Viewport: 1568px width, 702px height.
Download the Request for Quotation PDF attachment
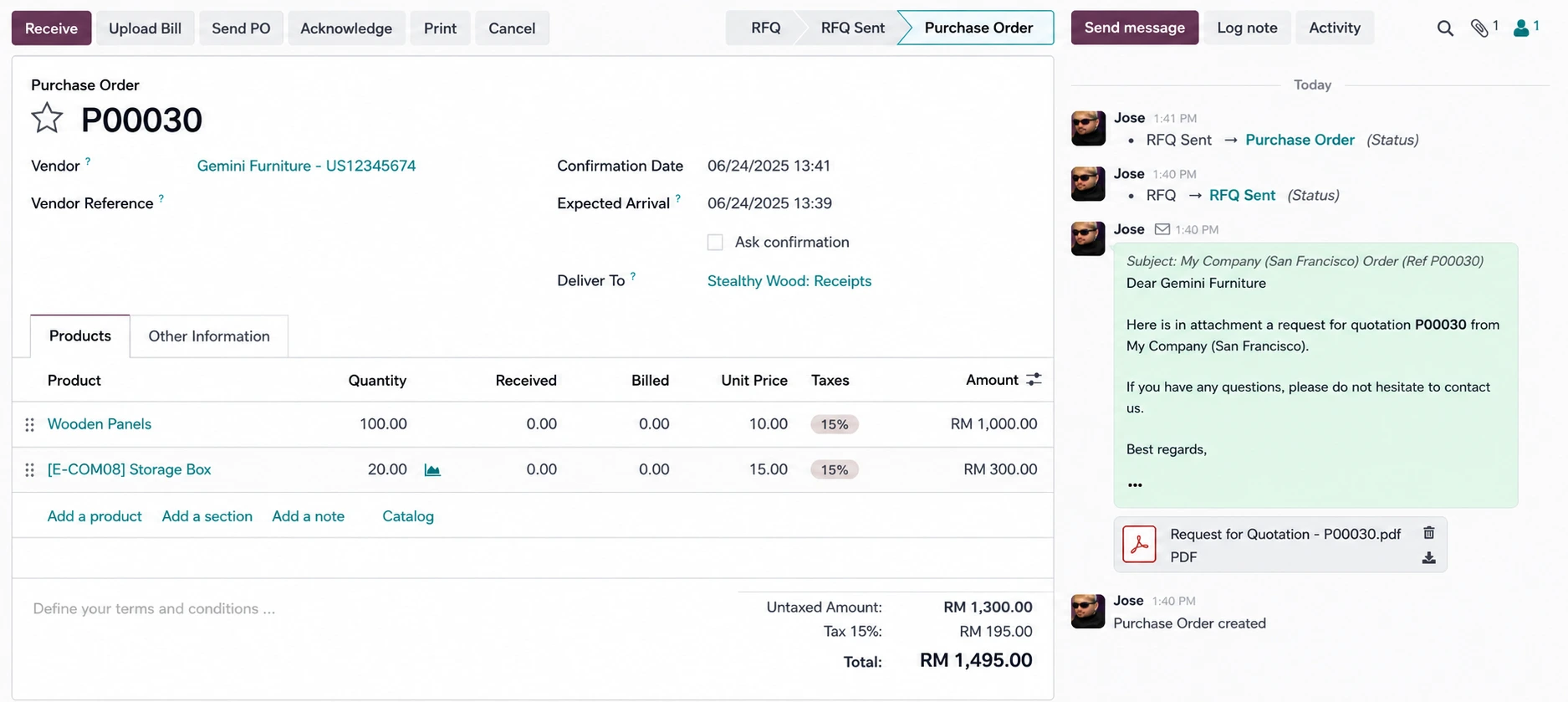(1429, 558)
